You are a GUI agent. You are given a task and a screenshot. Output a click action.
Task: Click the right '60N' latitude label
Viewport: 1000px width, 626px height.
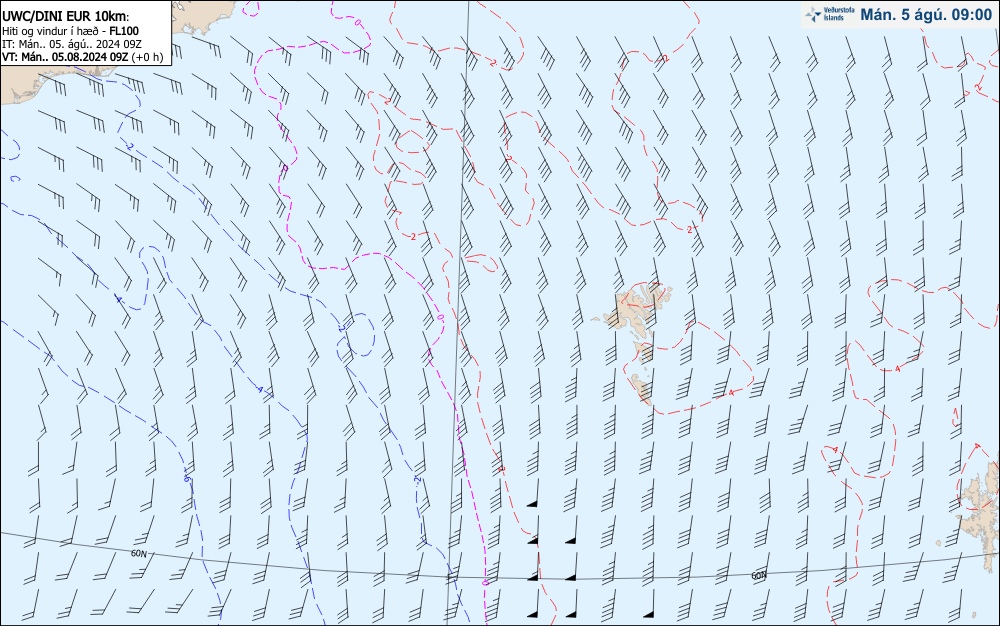tap(759, 576)
